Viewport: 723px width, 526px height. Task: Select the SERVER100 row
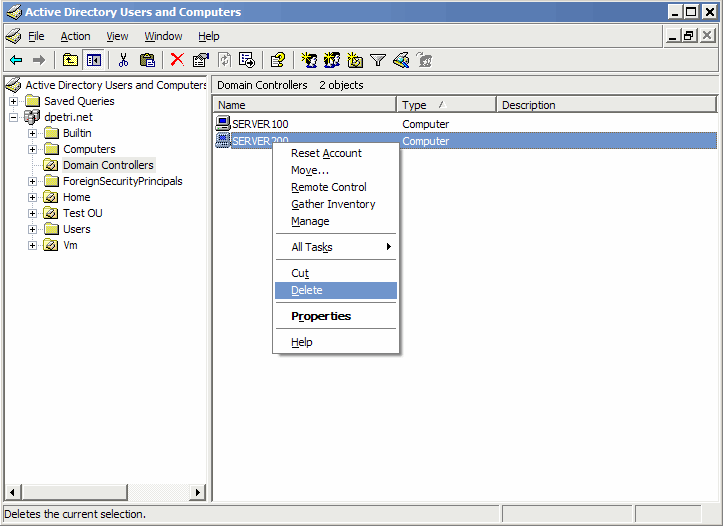coord(465,124)
